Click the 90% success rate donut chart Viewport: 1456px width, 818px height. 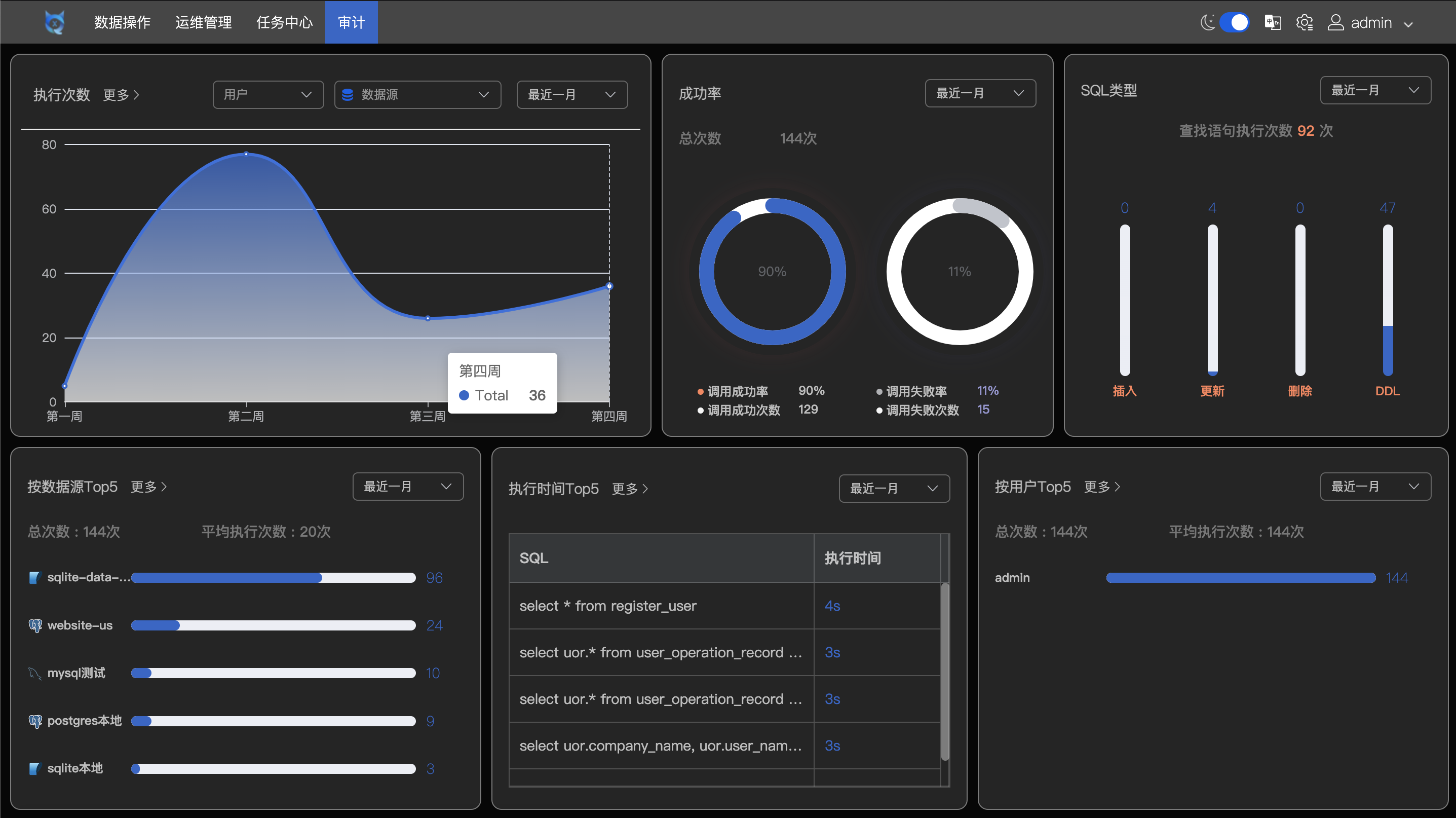pos(772,271)
